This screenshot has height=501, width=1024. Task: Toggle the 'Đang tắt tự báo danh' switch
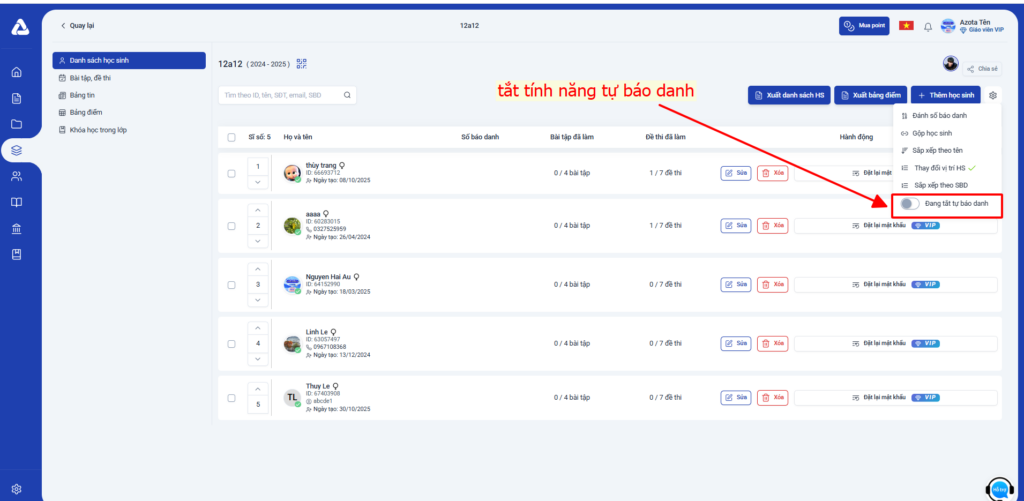coord(908,204)
